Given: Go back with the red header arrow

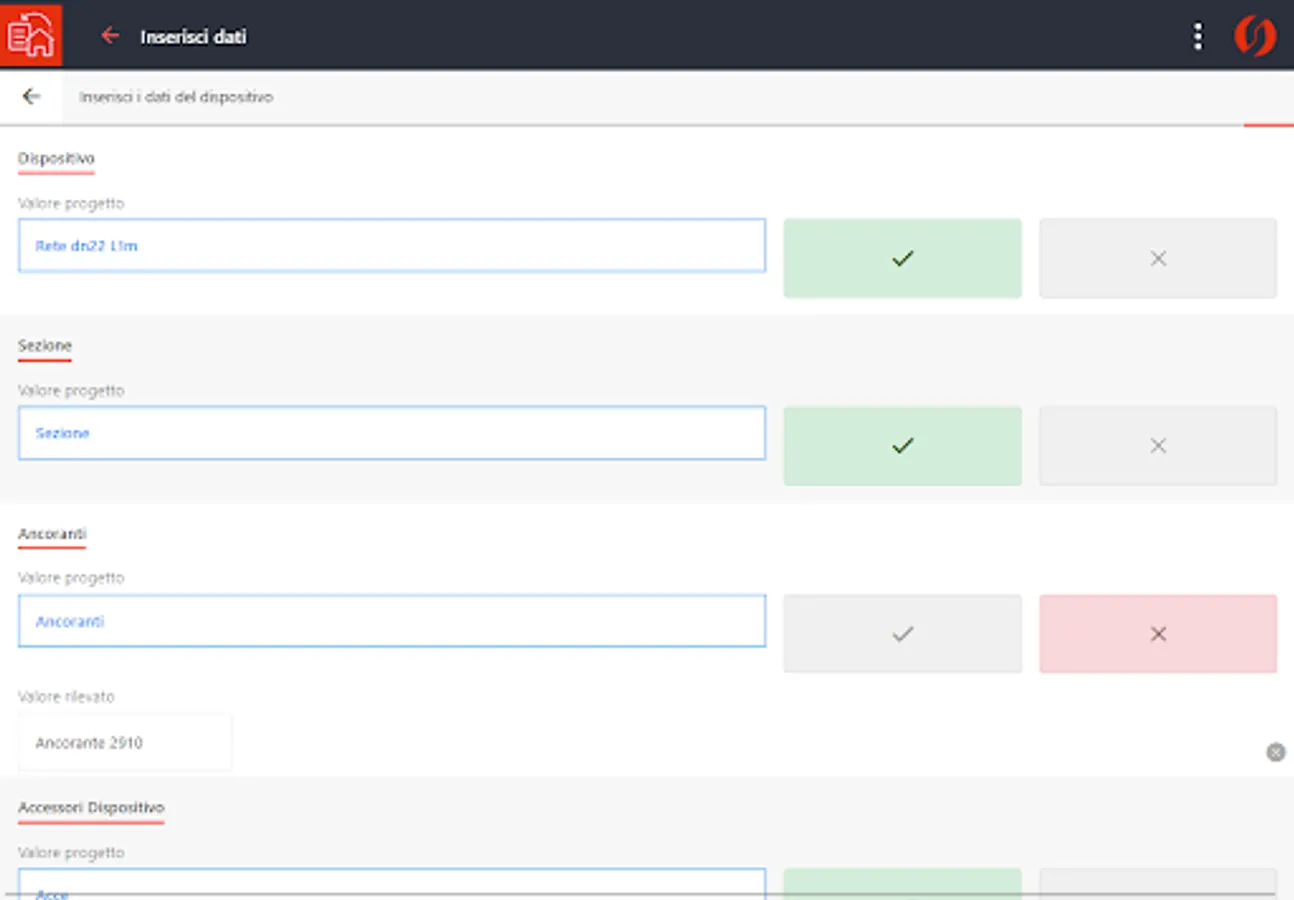Looking at the screenshot, I should point(110,36).
